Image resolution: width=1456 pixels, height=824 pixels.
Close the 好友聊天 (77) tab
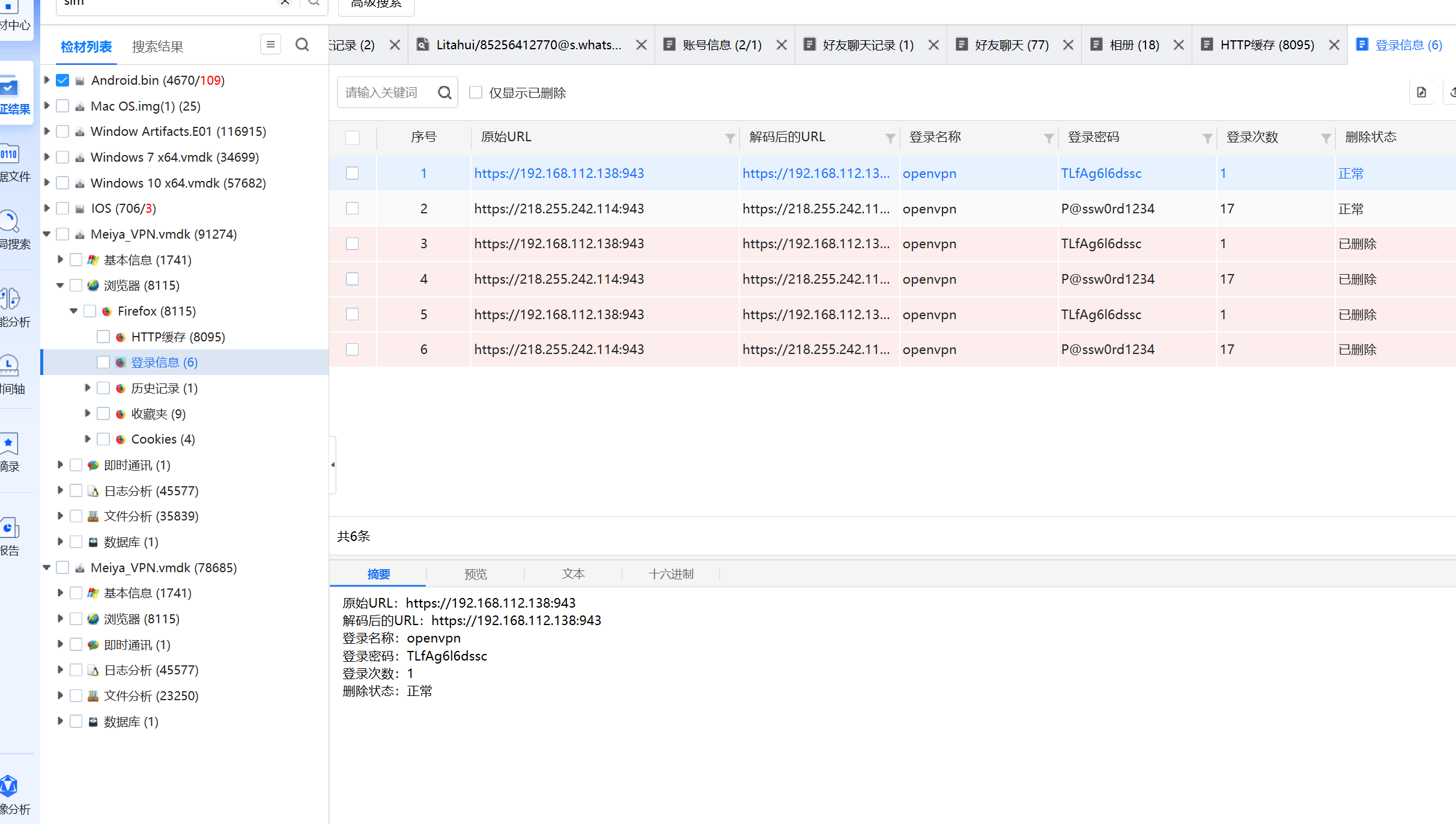[x=1068, y=45]
